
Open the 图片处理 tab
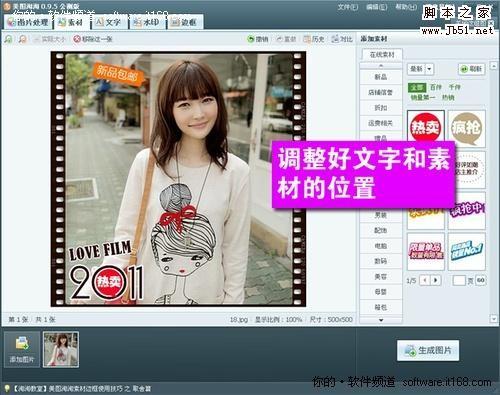pyautogui.click(x=28, y=22)
